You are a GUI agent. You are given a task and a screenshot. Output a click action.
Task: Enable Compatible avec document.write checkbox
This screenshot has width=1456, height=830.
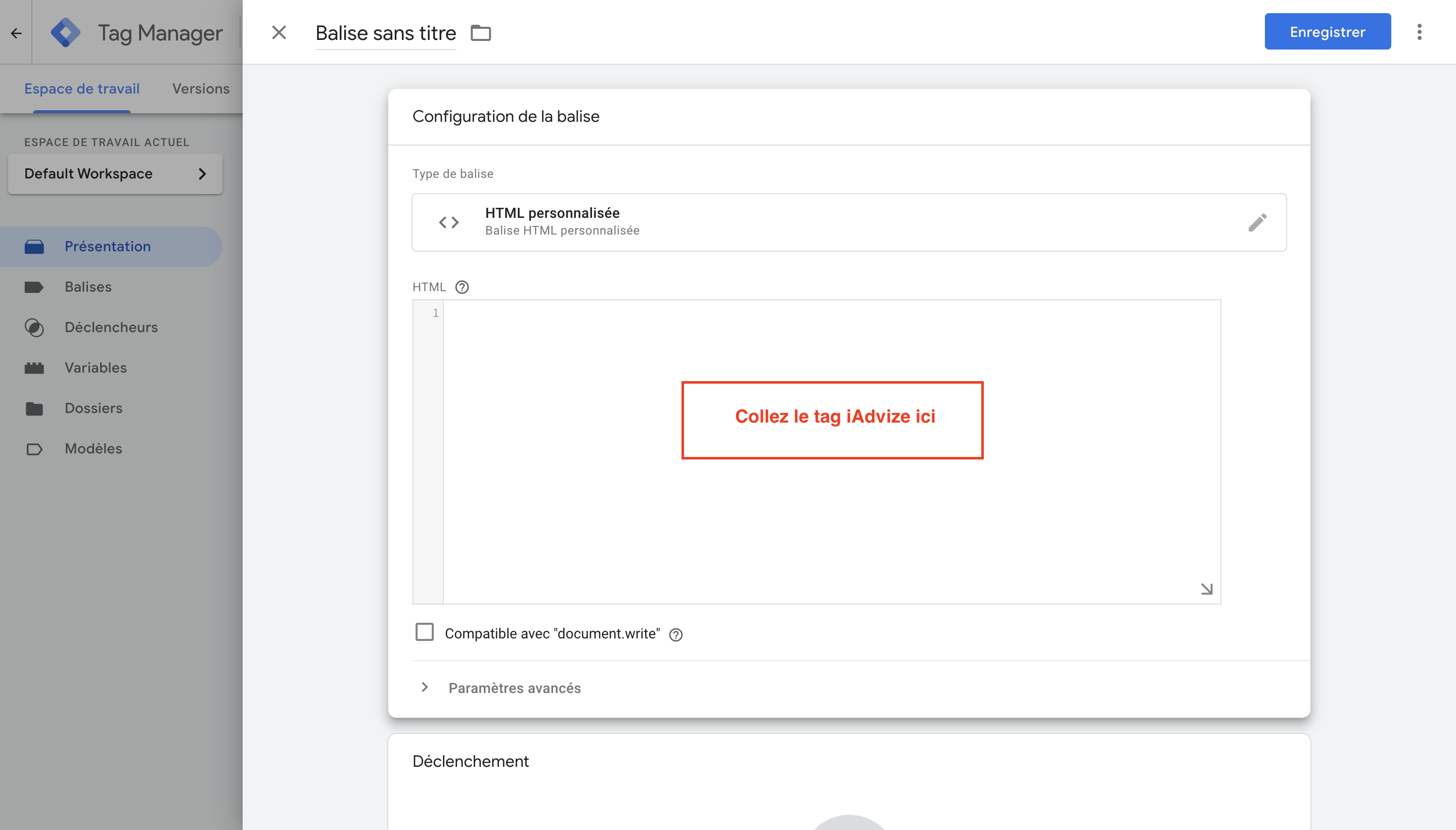tap(425, 632)
